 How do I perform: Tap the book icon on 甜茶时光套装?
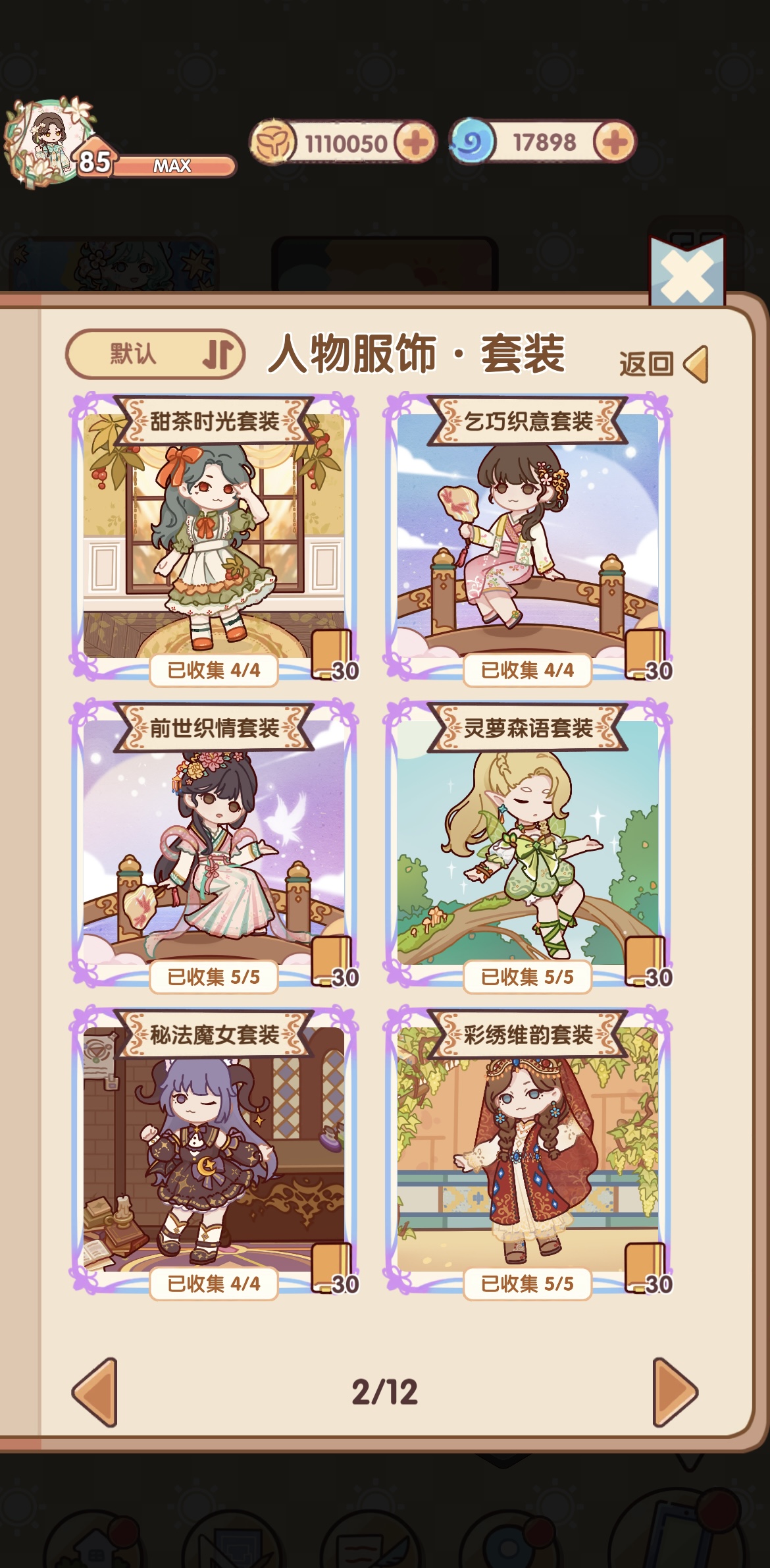[334, 655]
